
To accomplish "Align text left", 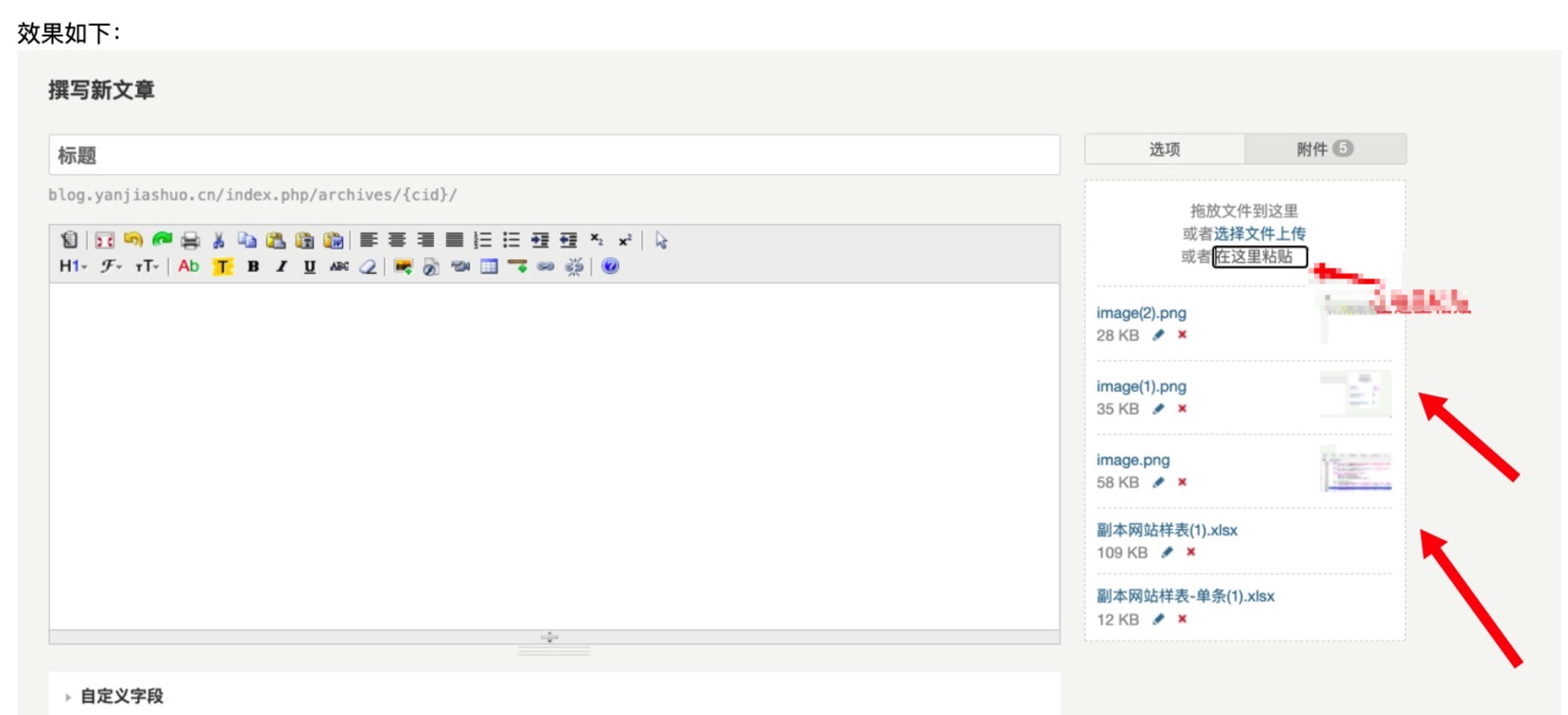I will 369,240.
